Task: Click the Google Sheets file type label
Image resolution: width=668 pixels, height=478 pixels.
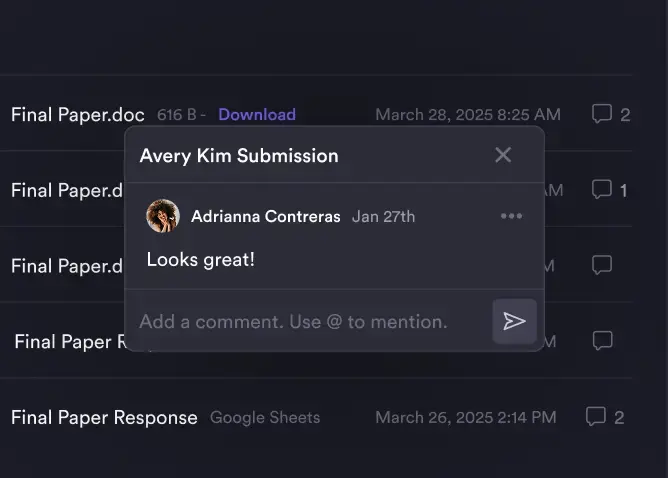Action: click(265, 417)
